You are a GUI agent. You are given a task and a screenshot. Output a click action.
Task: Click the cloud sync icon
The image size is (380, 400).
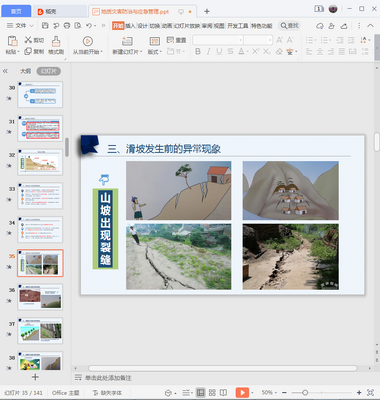click(x=320, y=26)
